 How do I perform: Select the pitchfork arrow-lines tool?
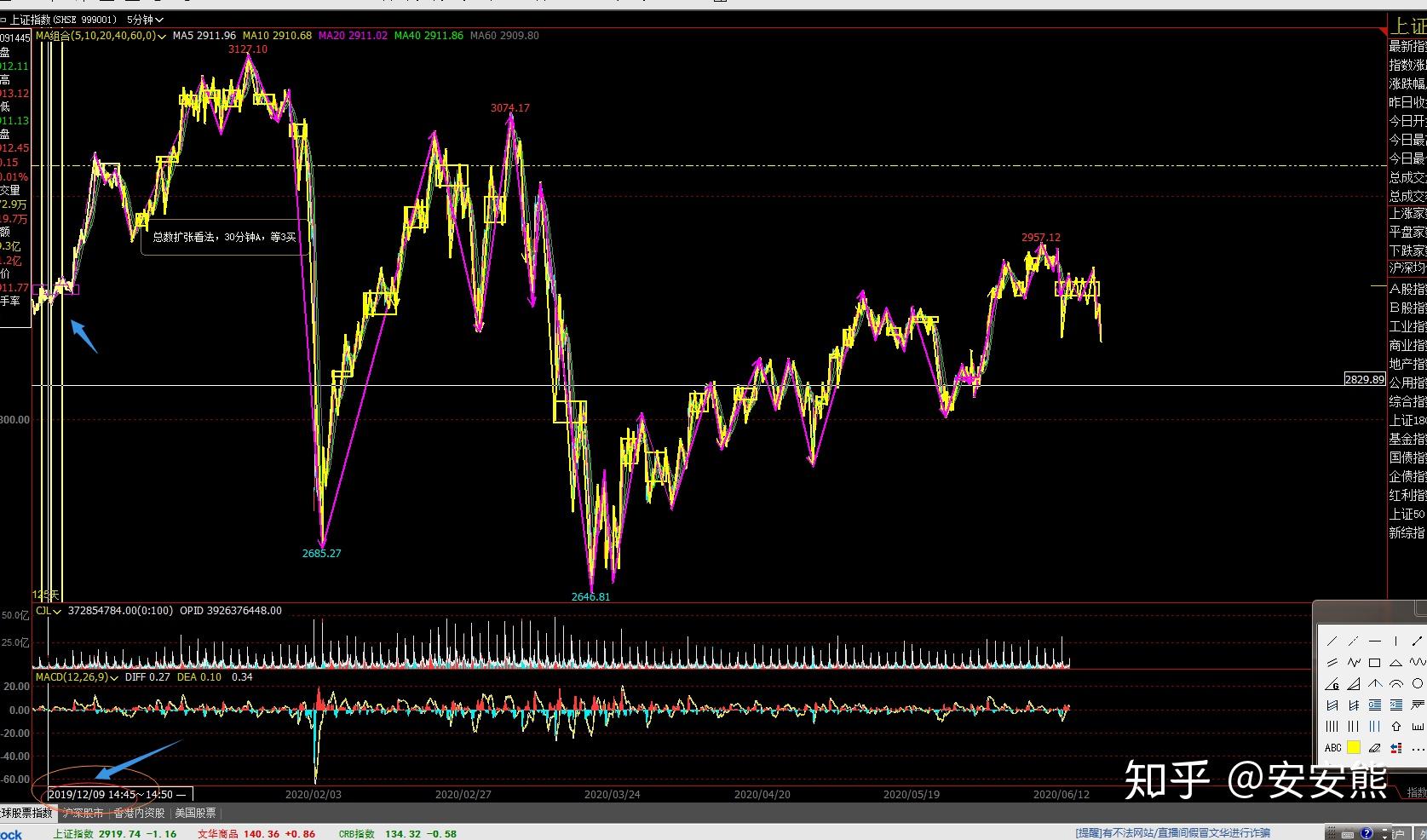[1375, 683]
